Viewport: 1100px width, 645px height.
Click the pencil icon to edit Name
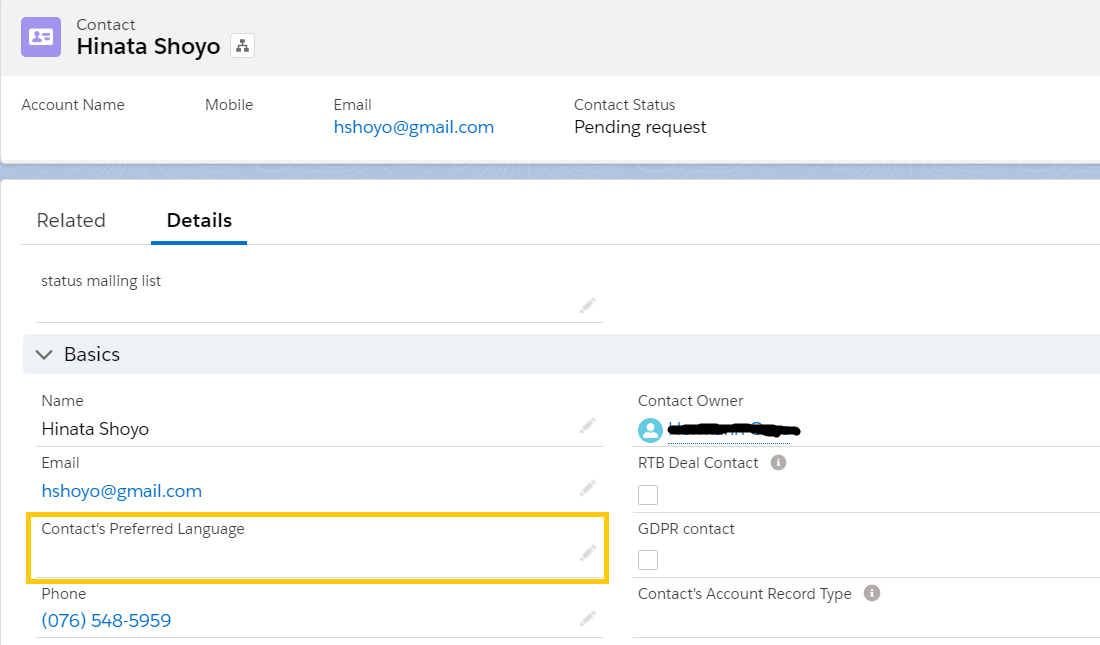point(587,426)
